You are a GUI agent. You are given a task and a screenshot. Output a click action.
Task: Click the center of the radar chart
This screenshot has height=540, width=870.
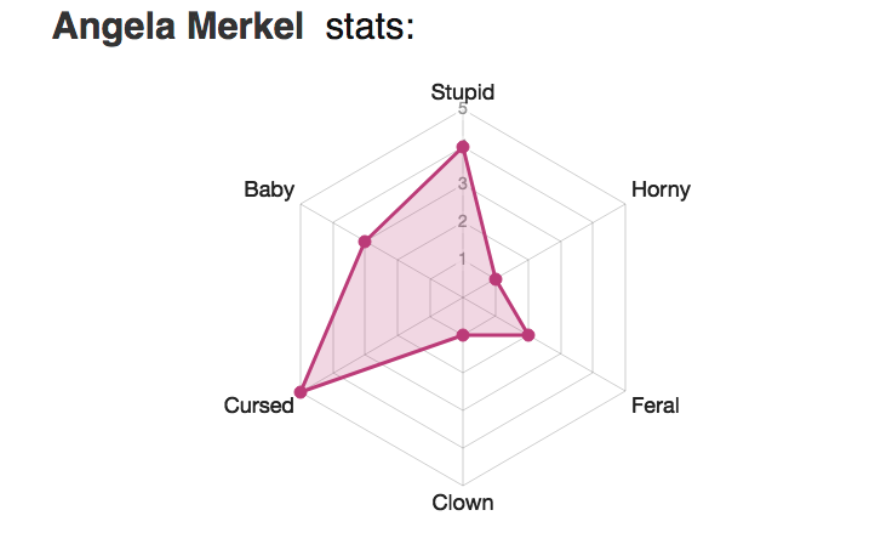(x=463, y=297)
